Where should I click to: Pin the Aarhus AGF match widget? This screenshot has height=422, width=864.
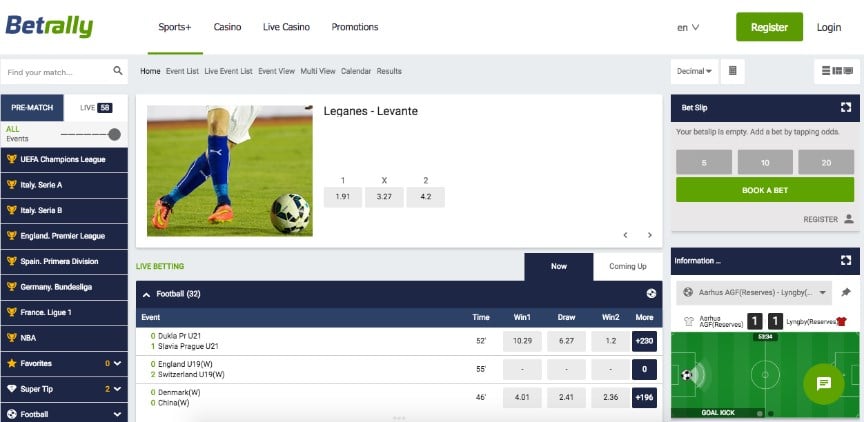coord(846,293)
